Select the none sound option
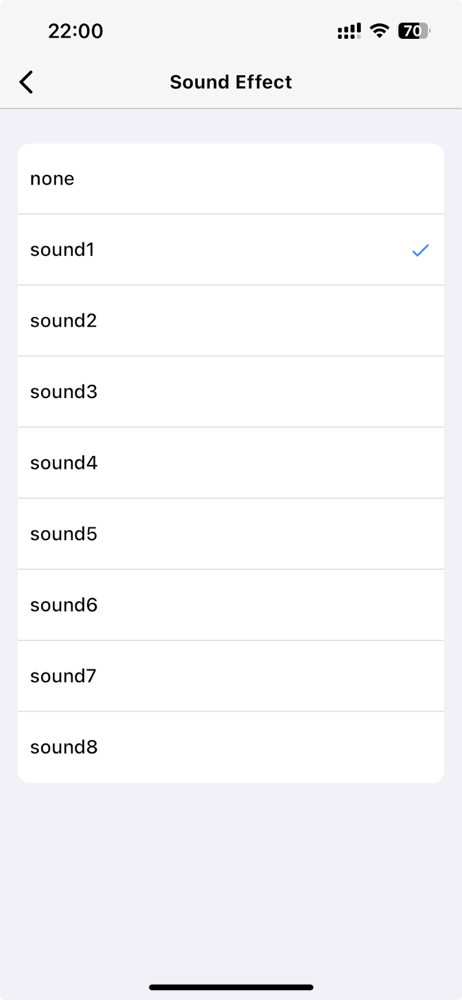This screenshot has height=1000, width=462. 231,179
